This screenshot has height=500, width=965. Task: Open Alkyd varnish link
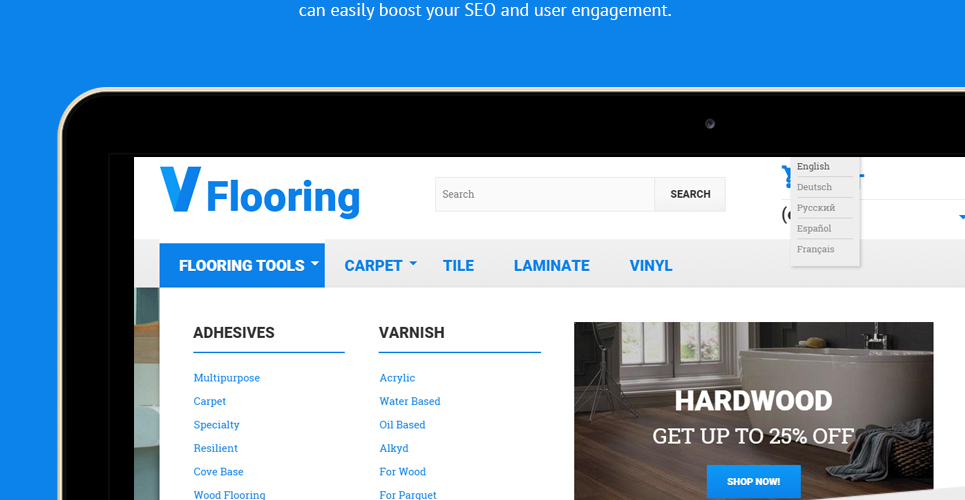(x=394, y=448)
